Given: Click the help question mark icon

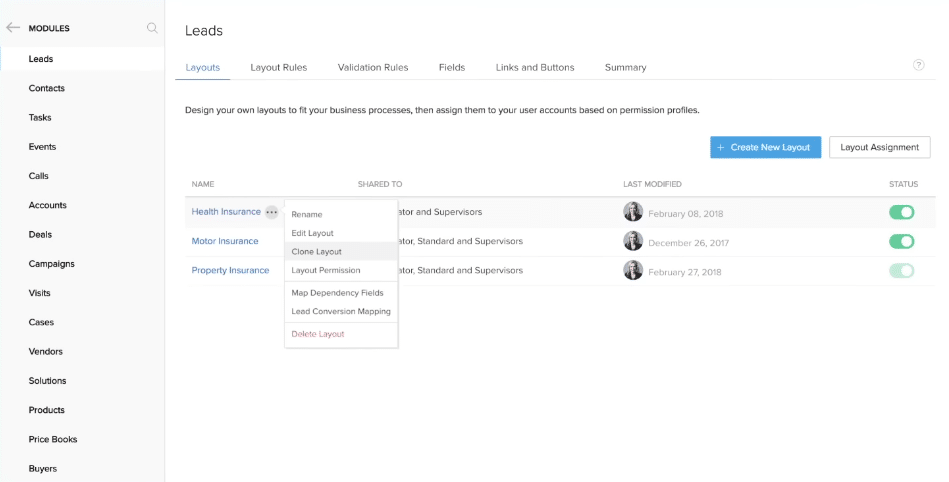Looking at the screenshot, I should (x=918, y=65).
